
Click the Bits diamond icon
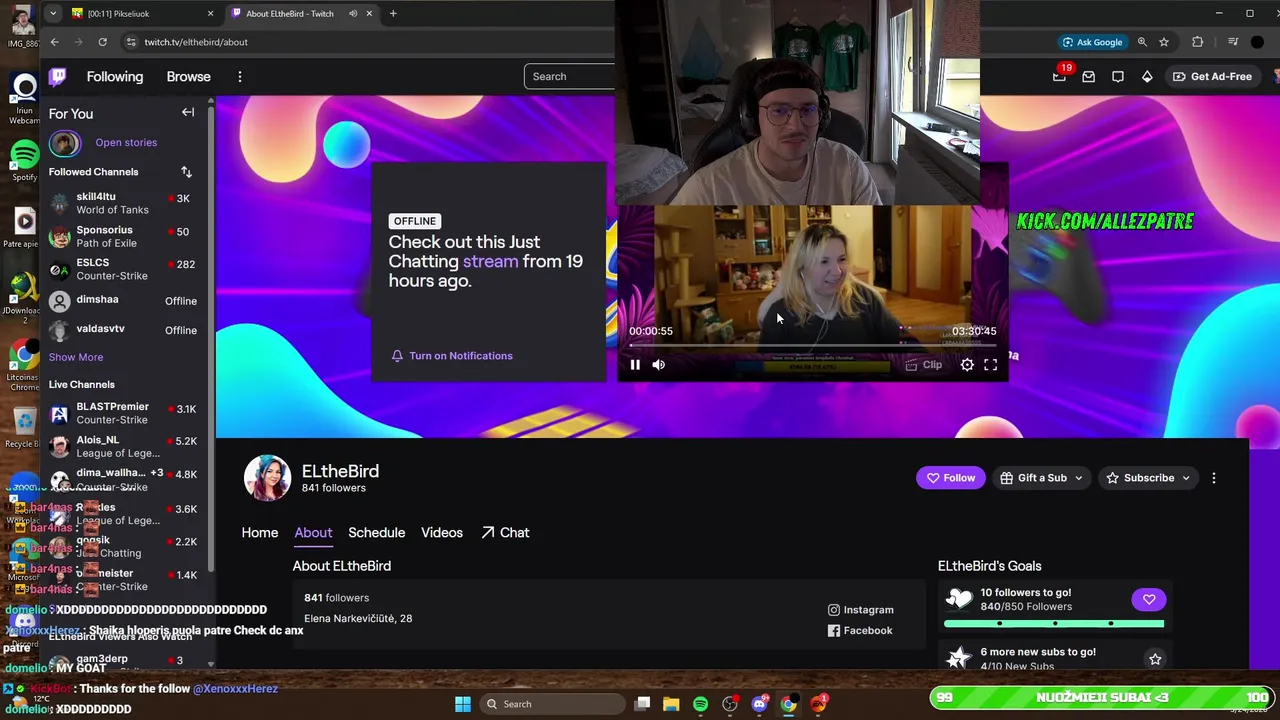pyautogui.click(x=1147, y=76)
